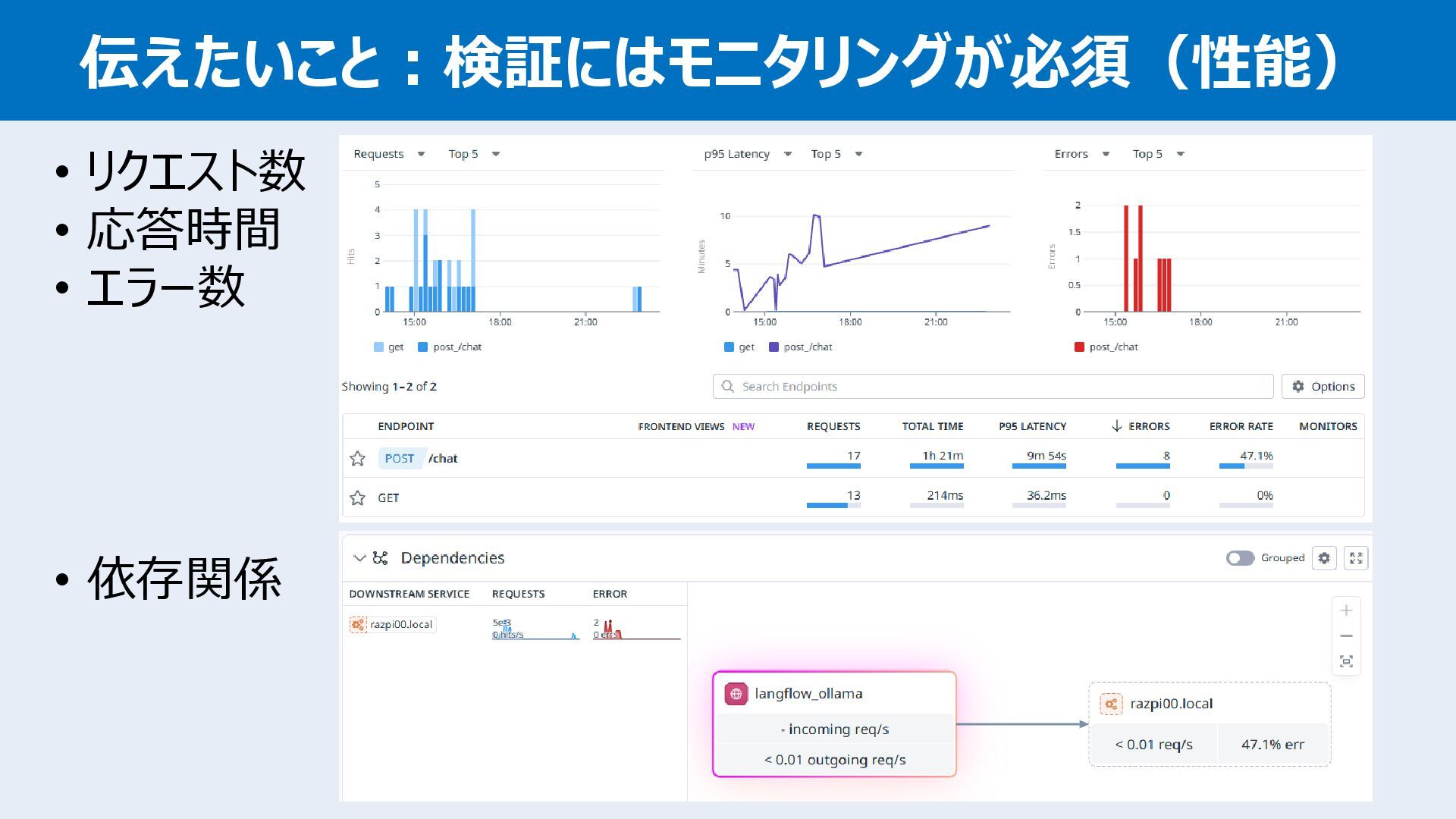Expand Dependencies map to fullscreen
1456x819 pixels.
1356,558
